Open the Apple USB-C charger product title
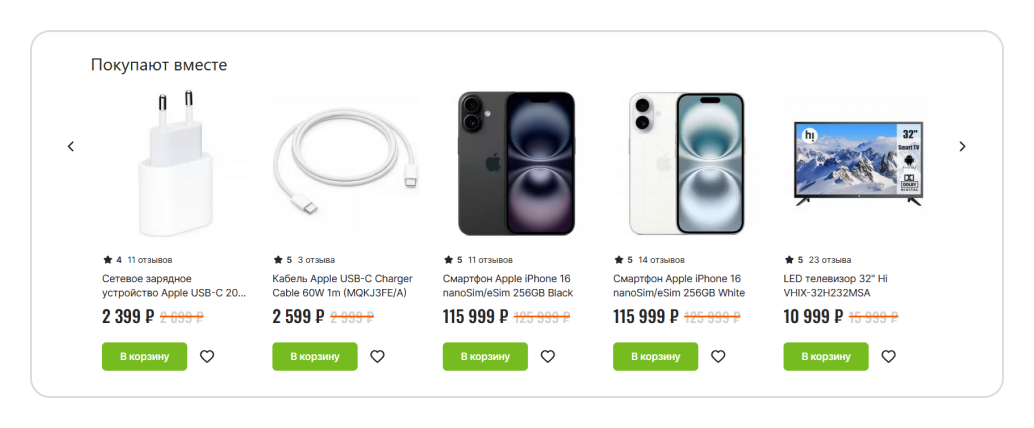1034x428 pixels. pyautogui.click(x=174, y=285)
